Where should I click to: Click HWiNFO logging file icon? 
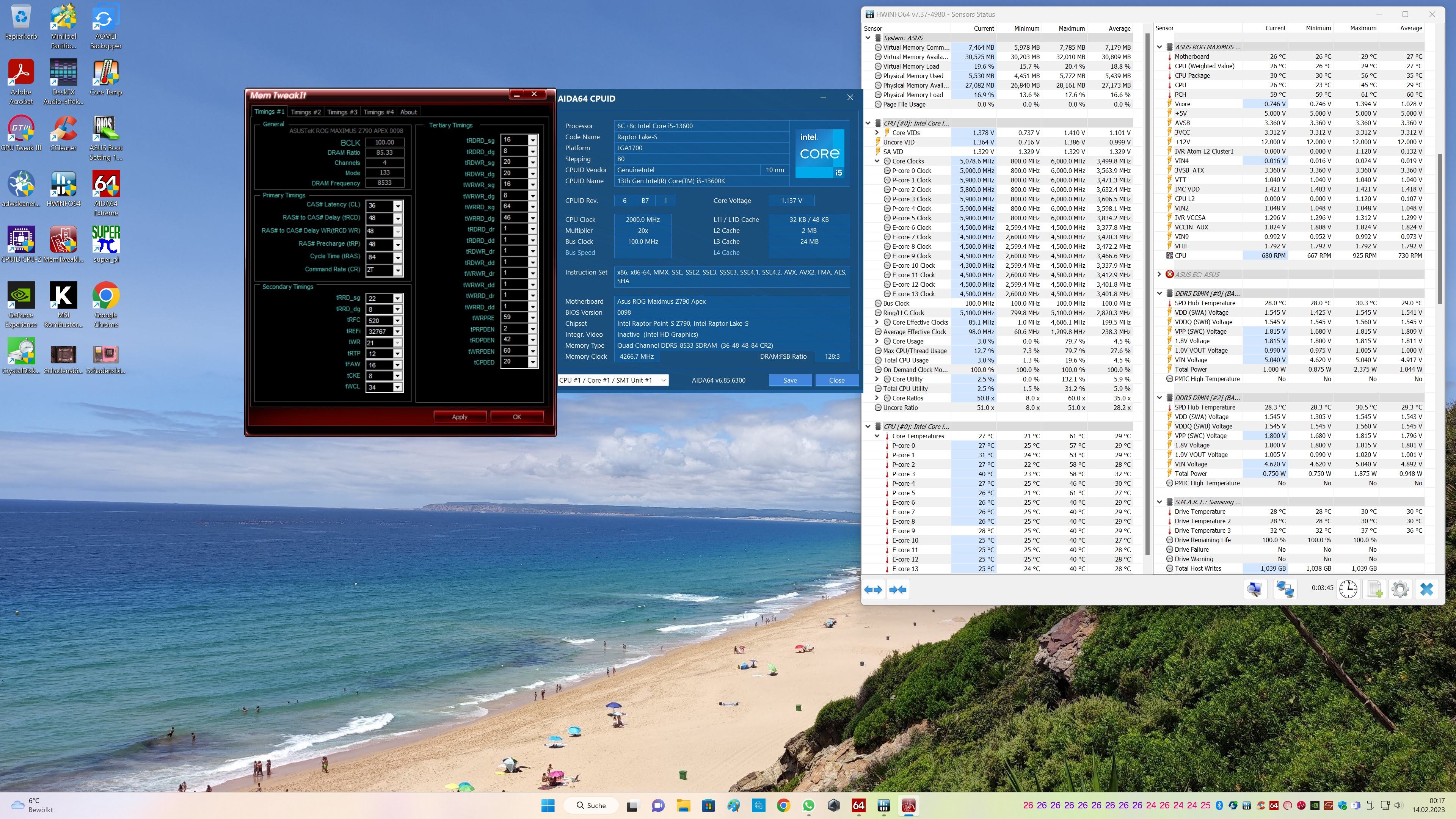1374,589
